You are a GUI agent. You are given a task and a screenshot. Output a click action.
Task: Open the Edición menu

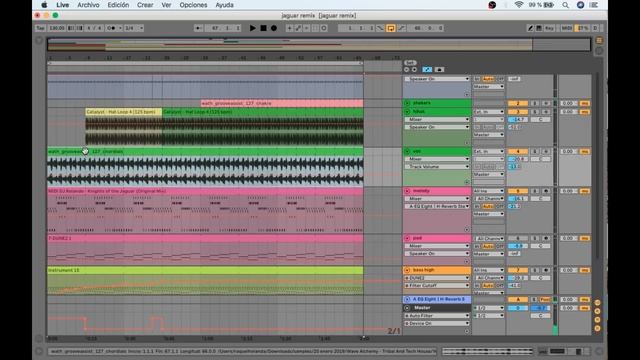118,5
